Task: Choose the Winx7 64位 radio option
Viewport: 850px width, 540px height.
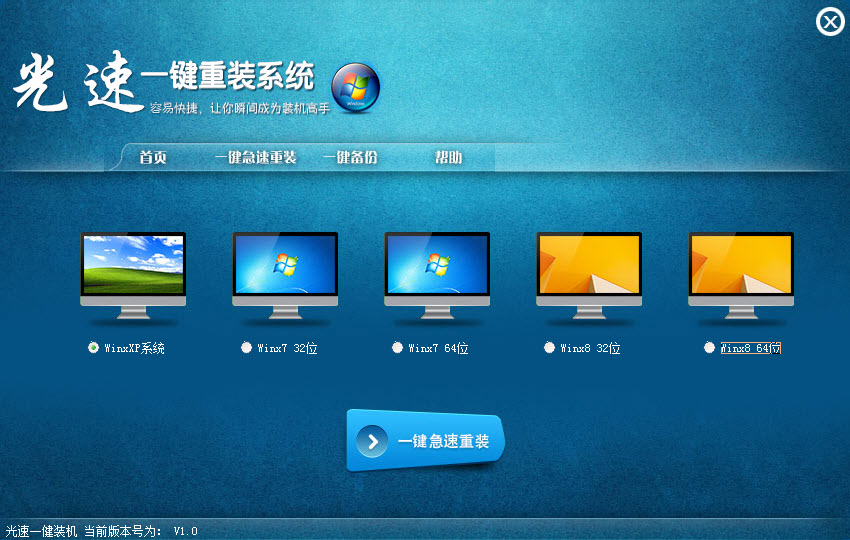Action: pyautogui.click(x=397, y=347)
